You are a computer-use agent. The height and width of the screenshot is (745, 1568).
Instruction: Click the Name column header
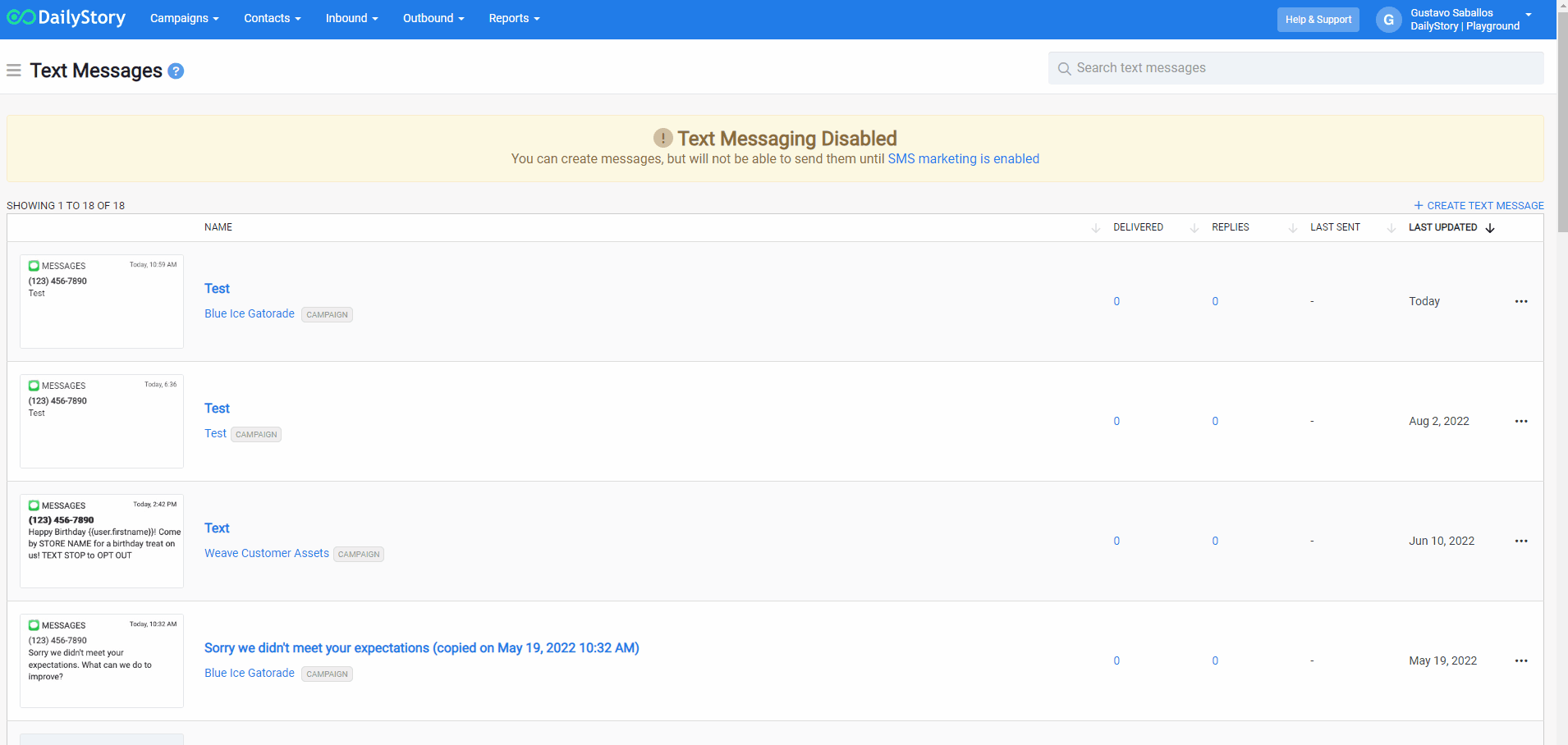218,227
